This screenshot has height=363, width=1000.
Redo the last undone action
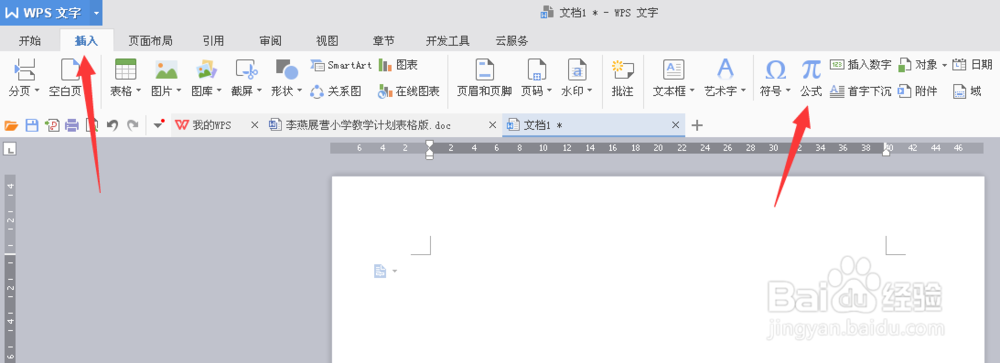[x=133, y=126]
